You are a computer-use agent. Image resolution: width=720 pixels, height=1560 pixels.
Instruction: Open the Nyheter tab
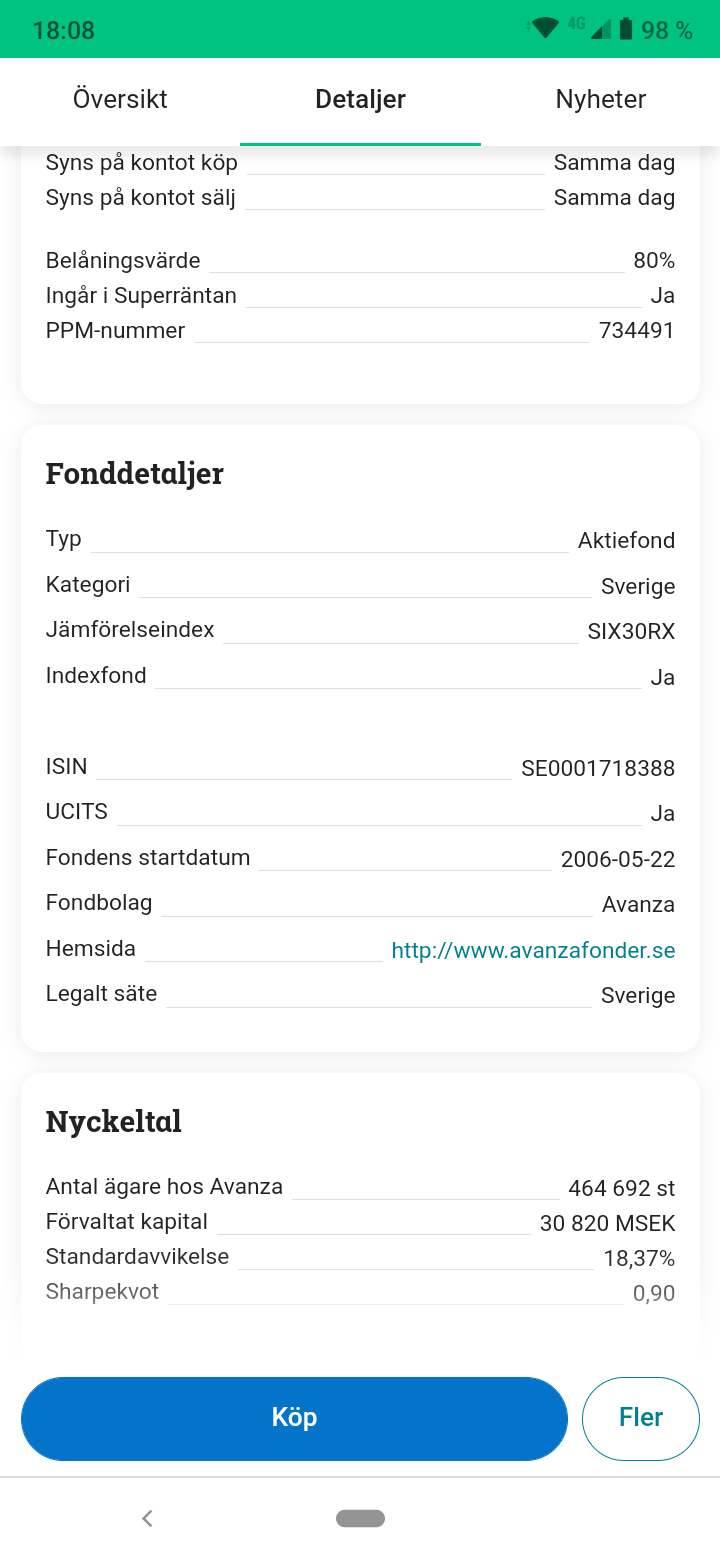coord(600,99)
